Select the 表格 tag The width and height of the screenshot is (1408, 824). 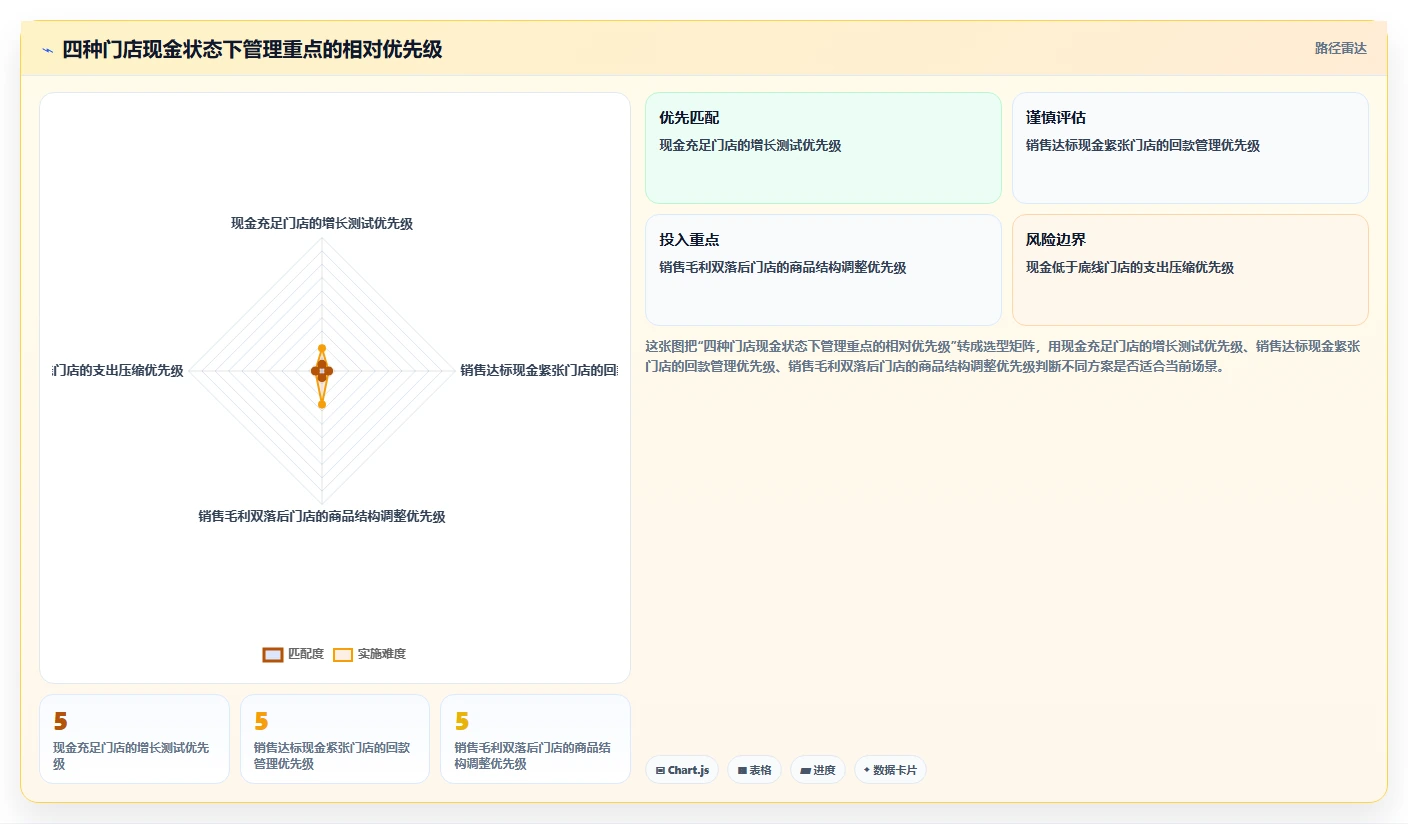[x=754, y=770]
